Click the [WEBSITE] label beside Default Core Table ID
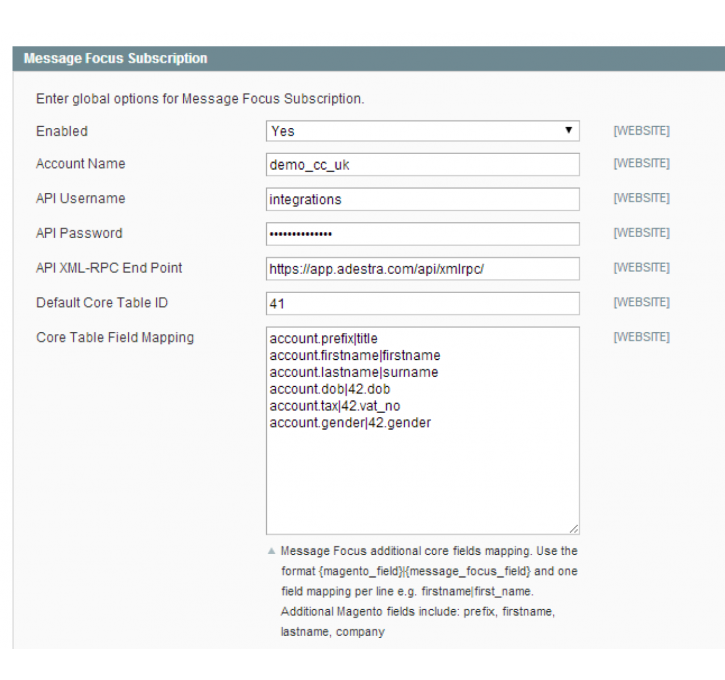 641,302
